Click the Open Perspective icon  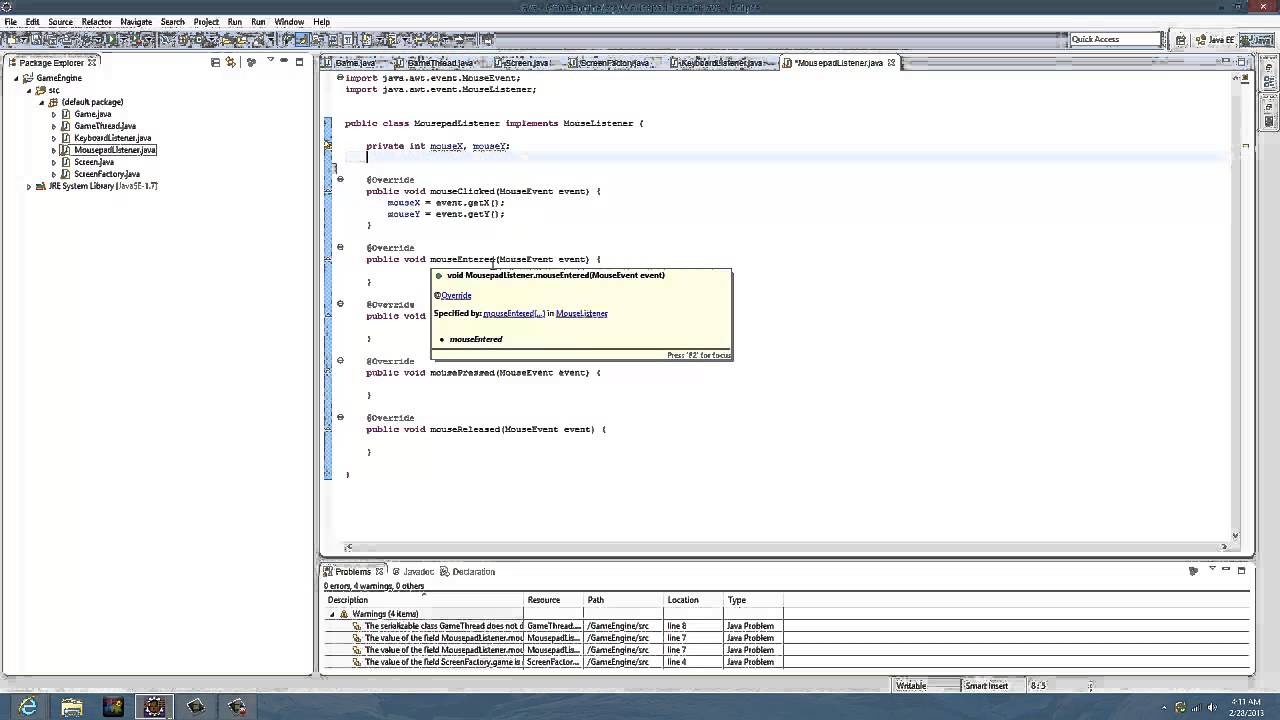[x=1181, y=40]
